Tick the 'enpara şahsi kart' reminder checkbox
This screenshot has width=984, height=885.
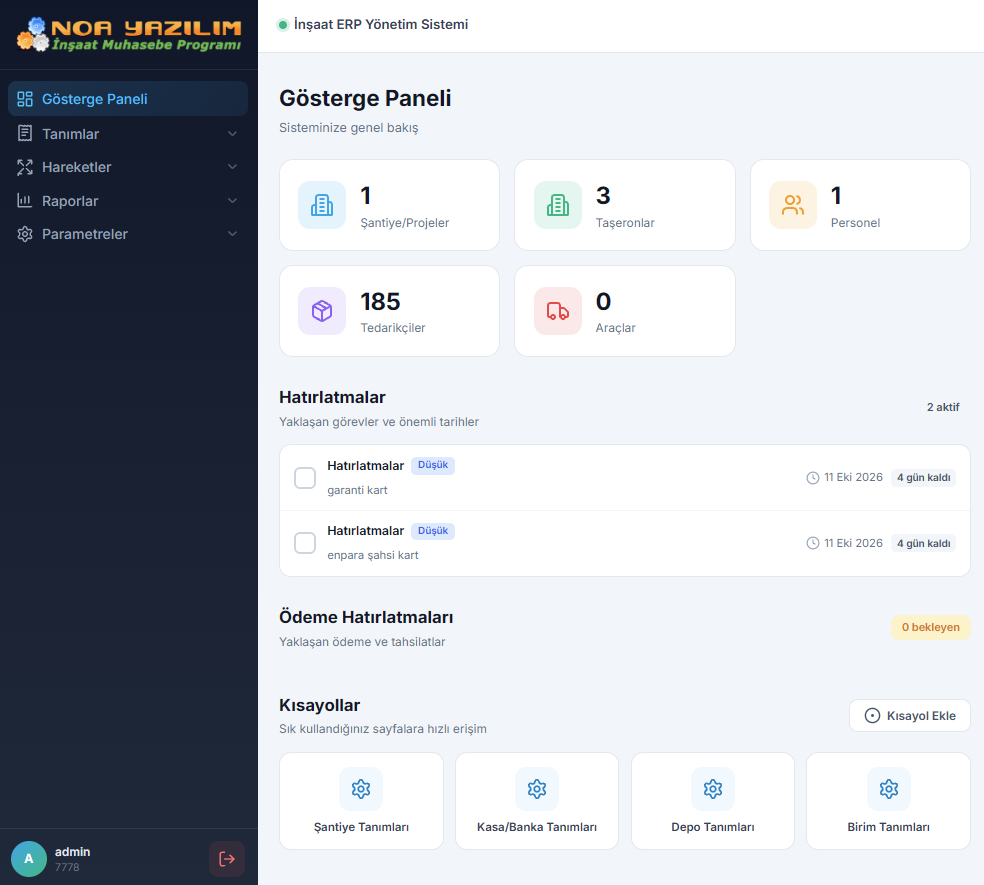point(305,543)
